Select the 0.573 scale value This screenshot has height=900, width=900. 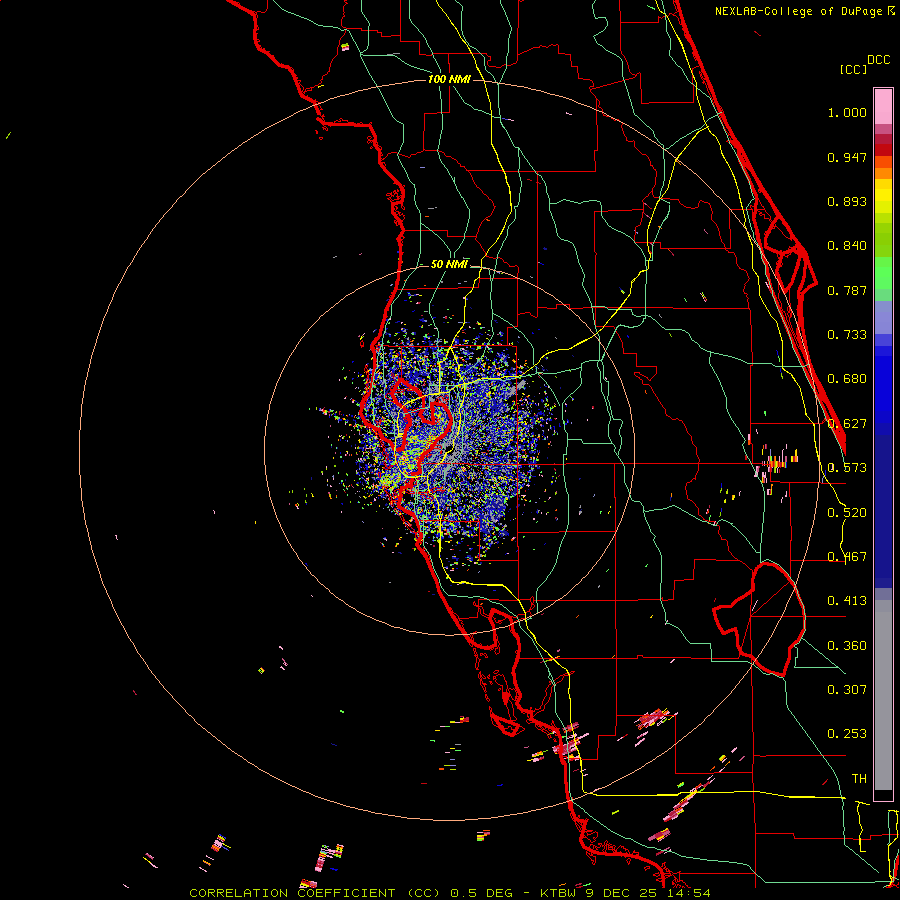[847, 468]
